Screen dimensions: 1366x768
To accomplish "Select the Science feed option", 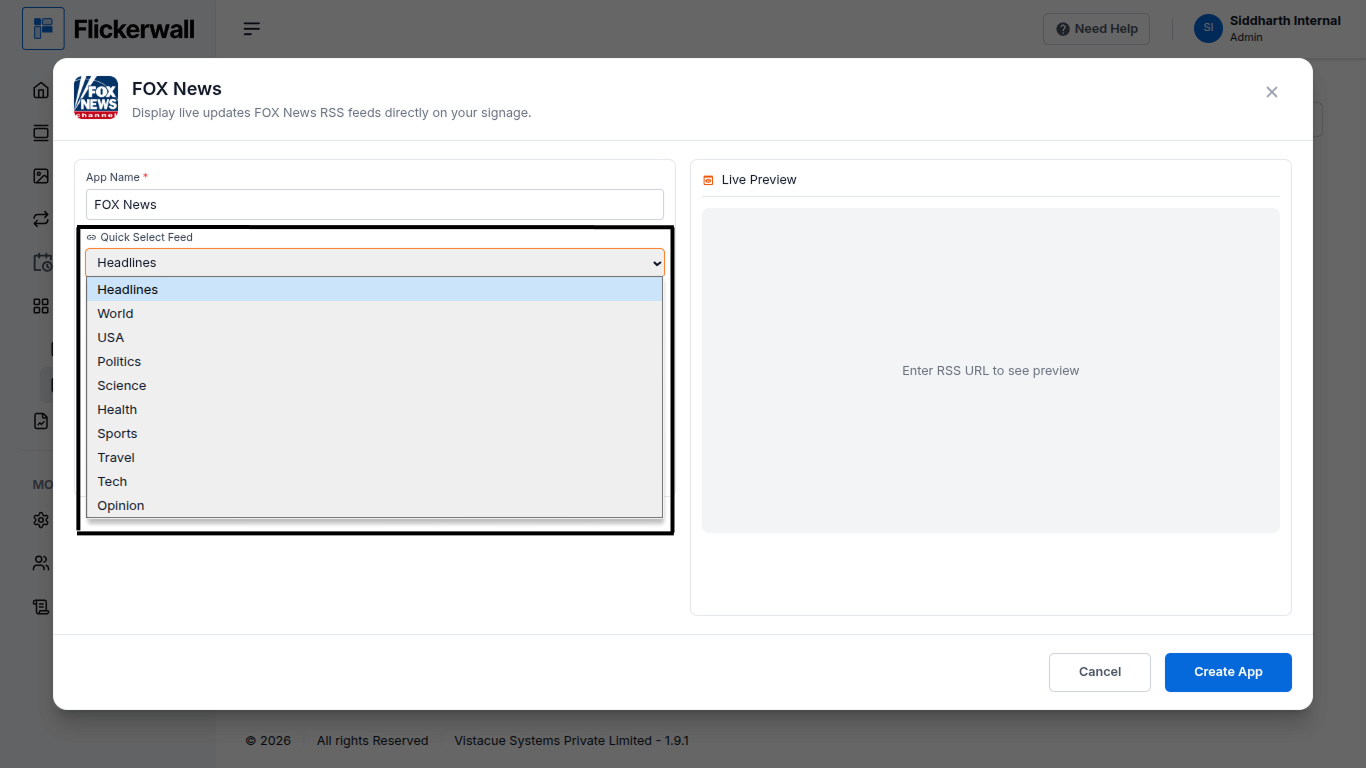I will point(375,385).
